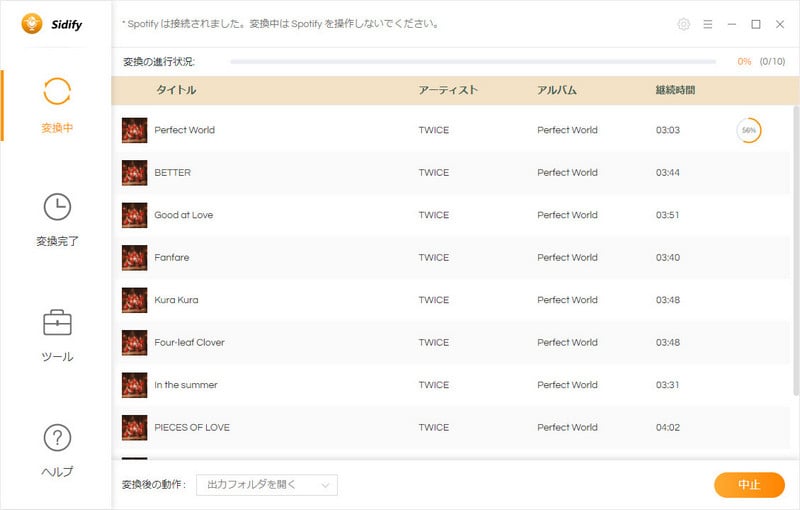
Task: Click the Perfect World track thumbnail
Action: pos(134,130)
